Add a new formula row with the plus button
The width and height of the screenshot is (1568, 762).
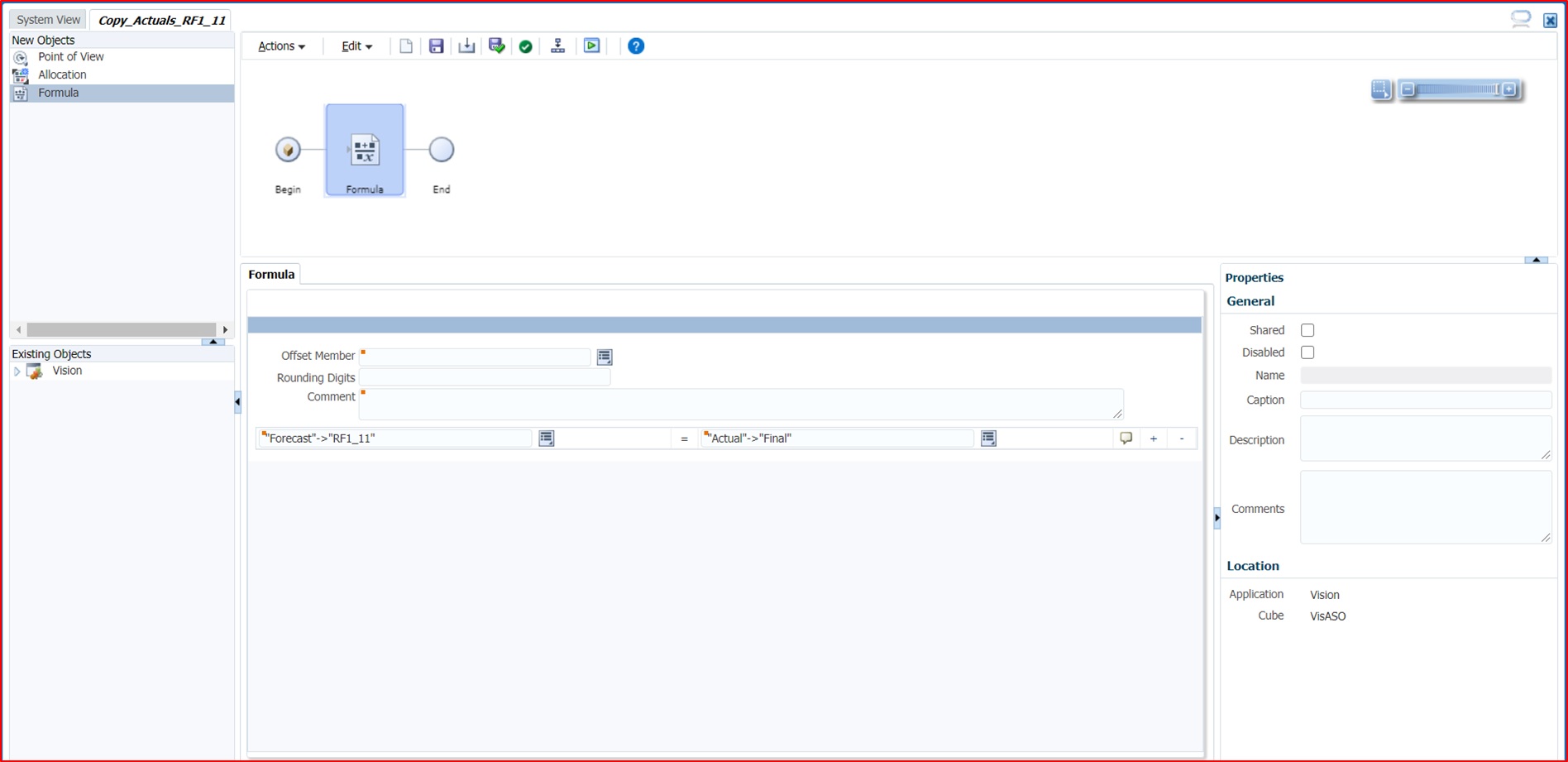[x=1153, y=438]
